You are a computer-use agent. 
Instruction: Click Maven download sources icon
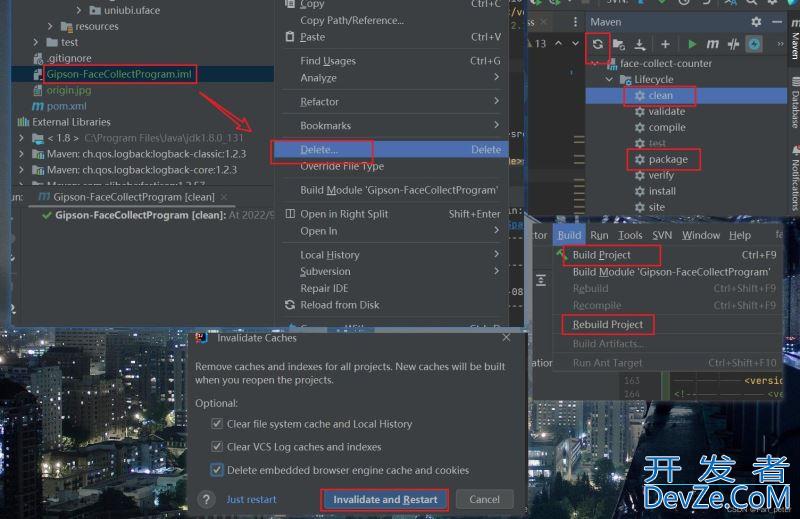point(640,44)
